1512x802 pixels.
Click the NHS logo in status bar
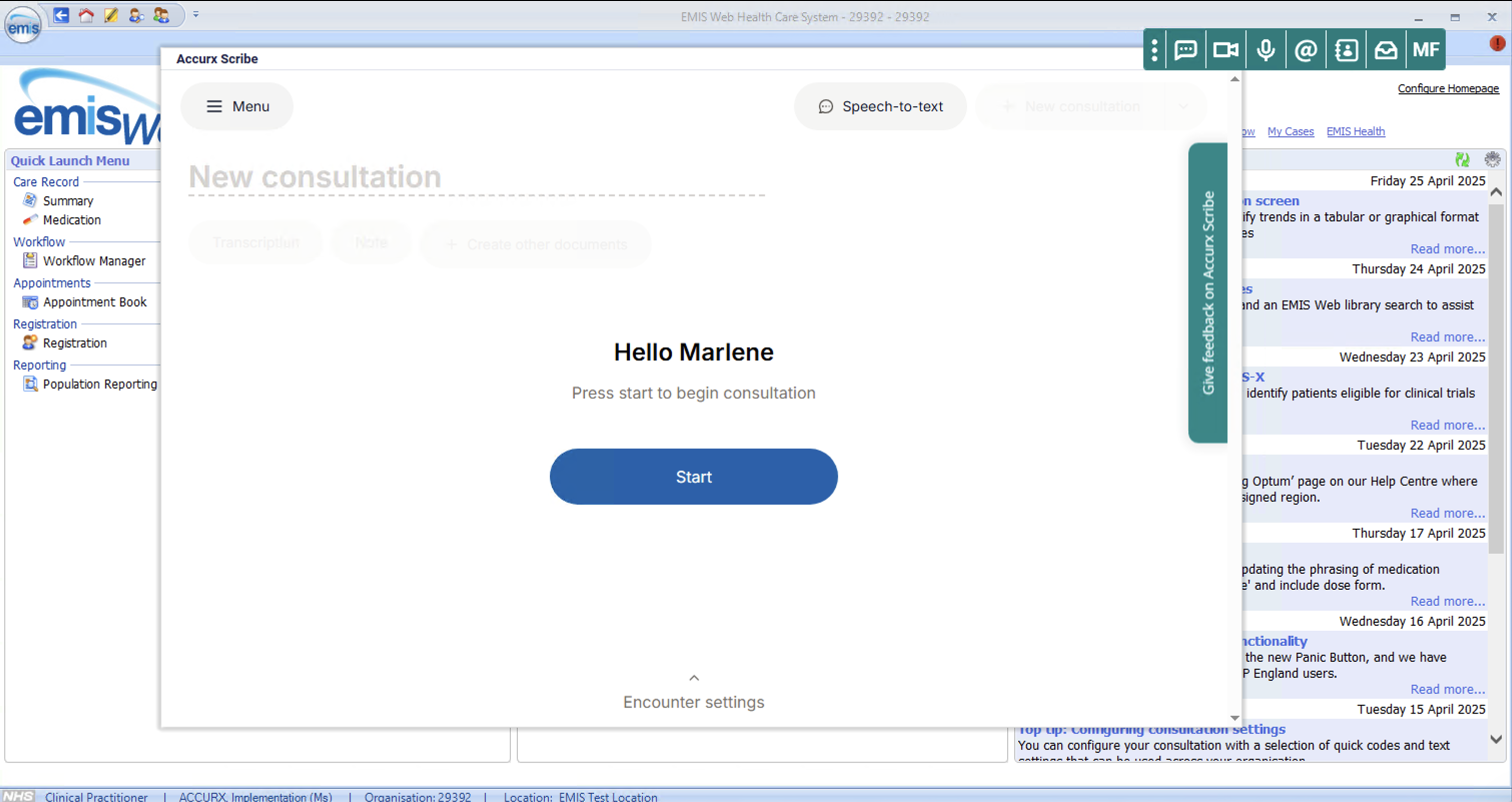pos(19,796)
